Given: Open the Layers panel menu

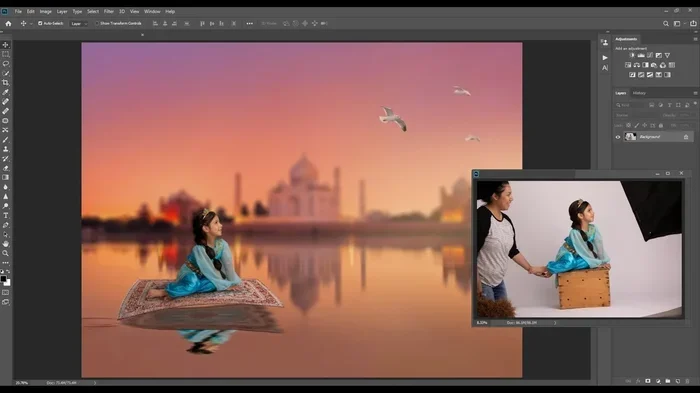Looking at the screenshot, I should 695,93.
